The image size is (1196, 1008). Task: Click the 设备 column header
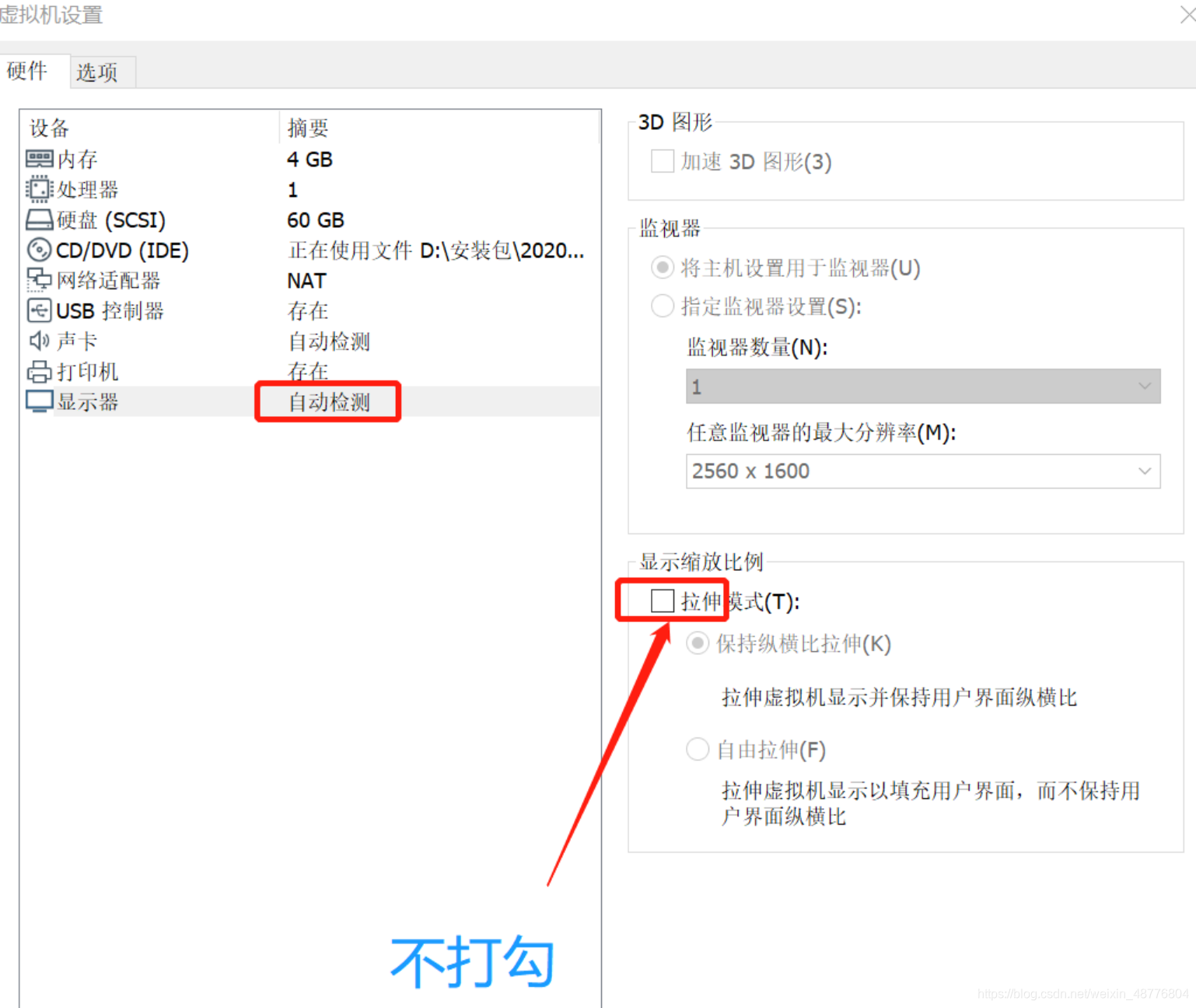149,128
